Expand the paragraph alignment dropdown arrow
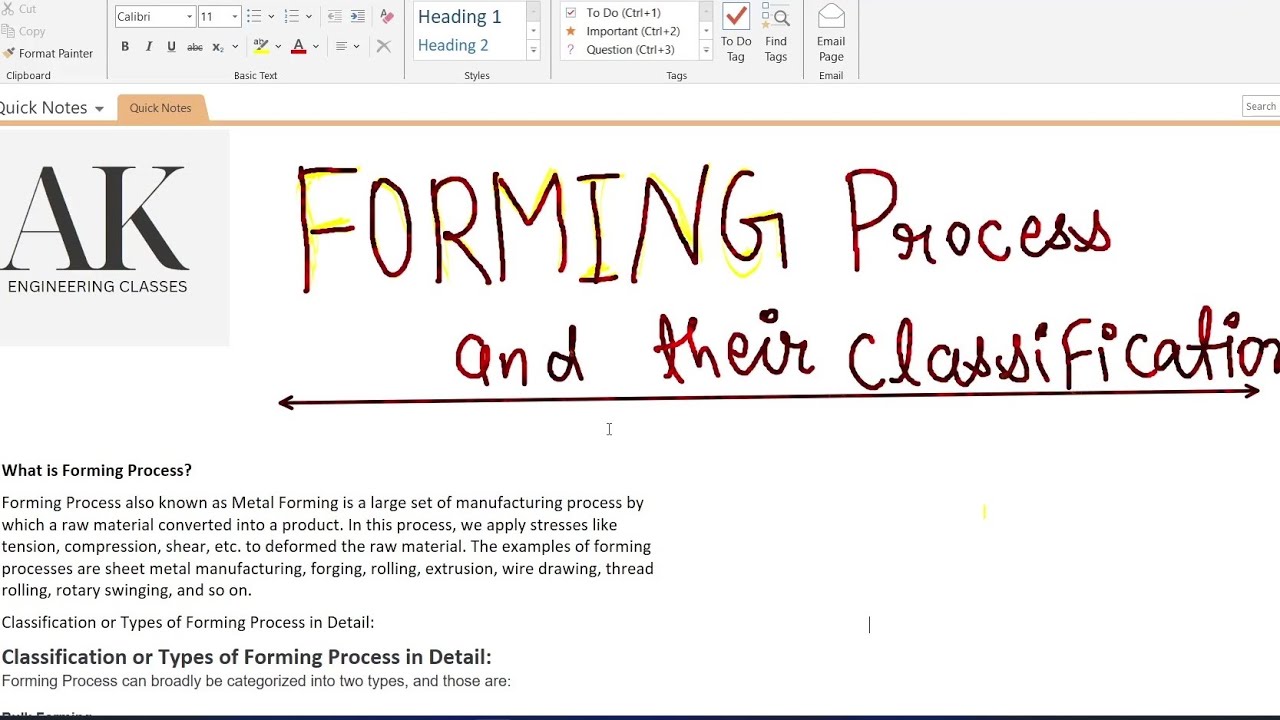Image resolution: width=1280 pixels, height=720 pixels. pyautogui.click(x=356, y=46)
